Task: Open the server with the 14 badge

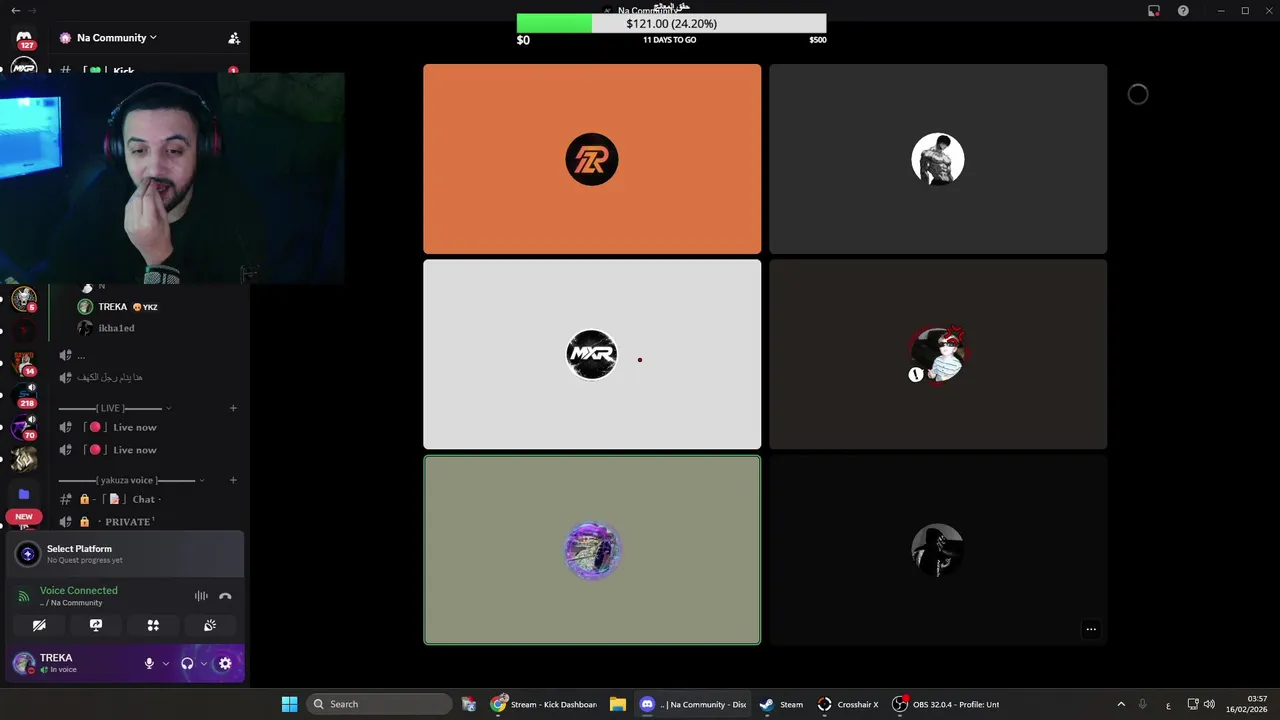Action: pyautogui.click(x=24, y=364)
